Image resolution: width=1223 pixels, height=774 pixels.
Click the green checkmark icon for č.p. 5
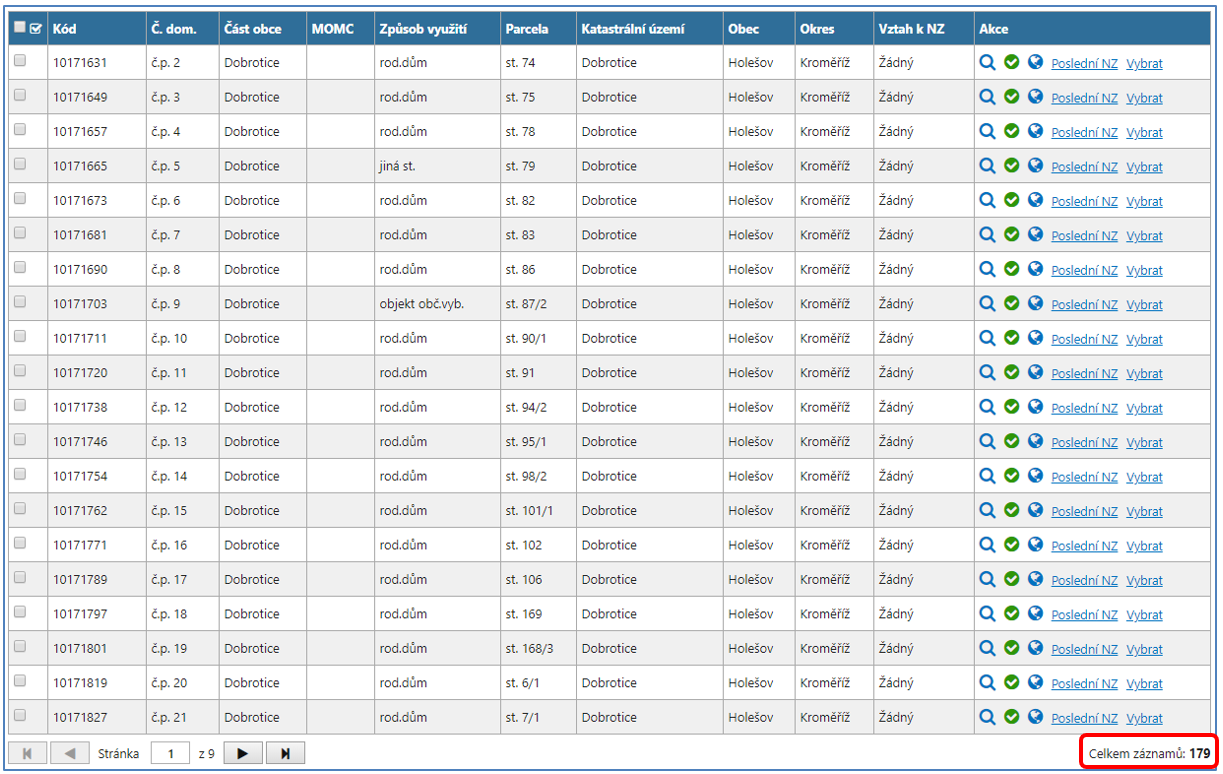point(1011,165)
